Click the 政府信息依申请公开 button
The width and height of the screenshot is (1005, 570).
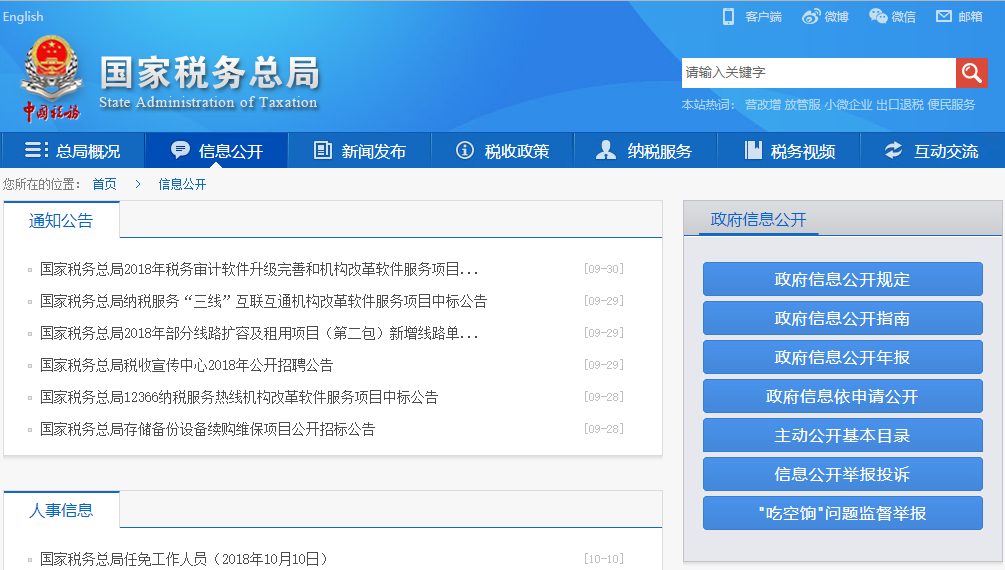click(843, 397)
